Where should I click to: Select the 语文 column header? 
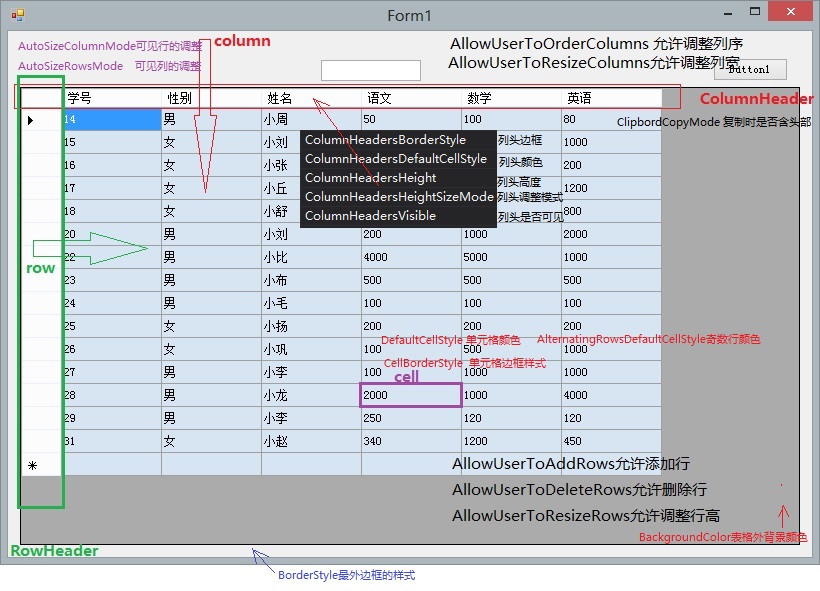(x=411, y=98)
